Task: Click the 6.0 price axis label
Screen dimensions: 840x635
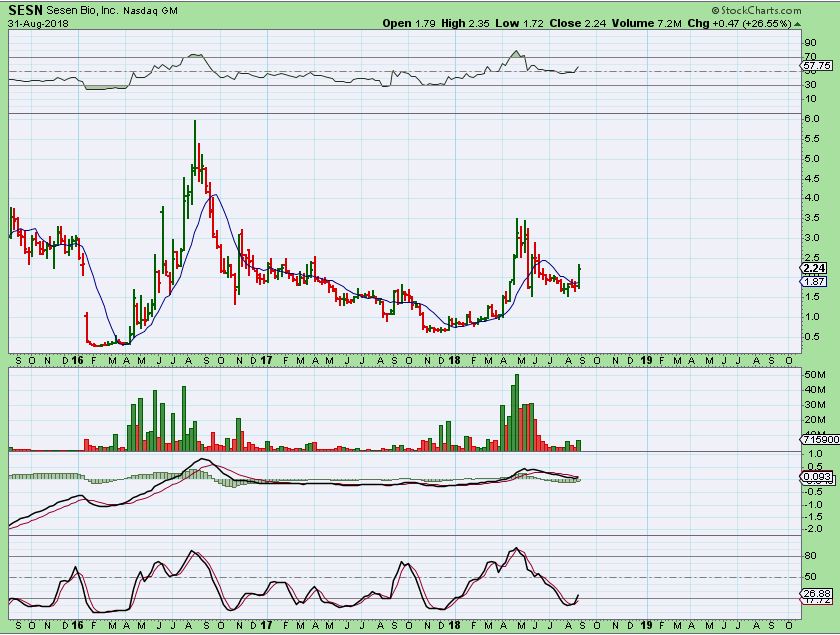Action: coord(813,119)
